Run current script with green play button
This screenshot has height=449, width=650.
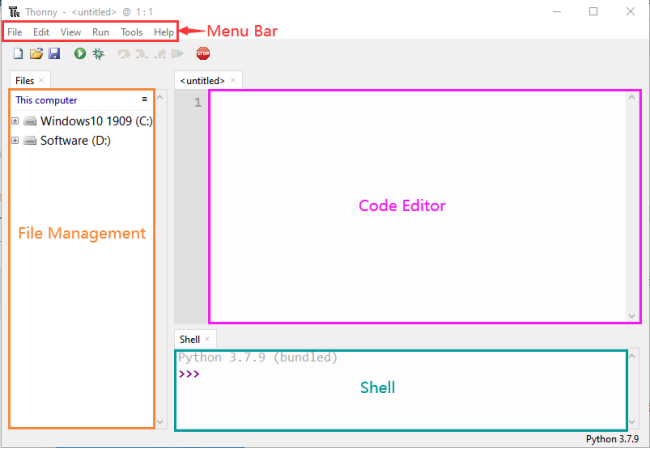point(80,53)
